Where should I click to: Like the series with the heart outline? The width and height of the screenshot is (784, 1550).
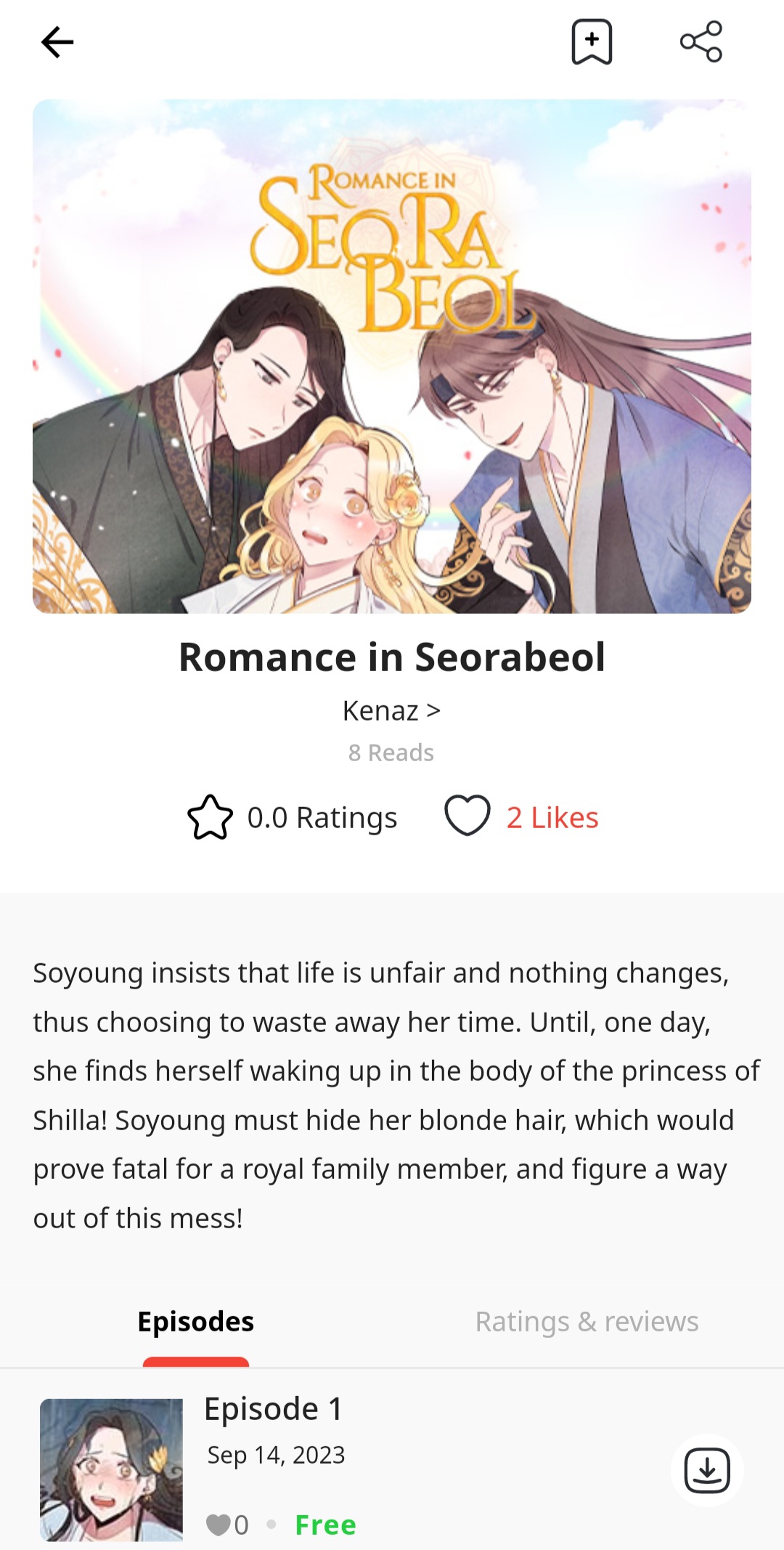coord(467,816)
